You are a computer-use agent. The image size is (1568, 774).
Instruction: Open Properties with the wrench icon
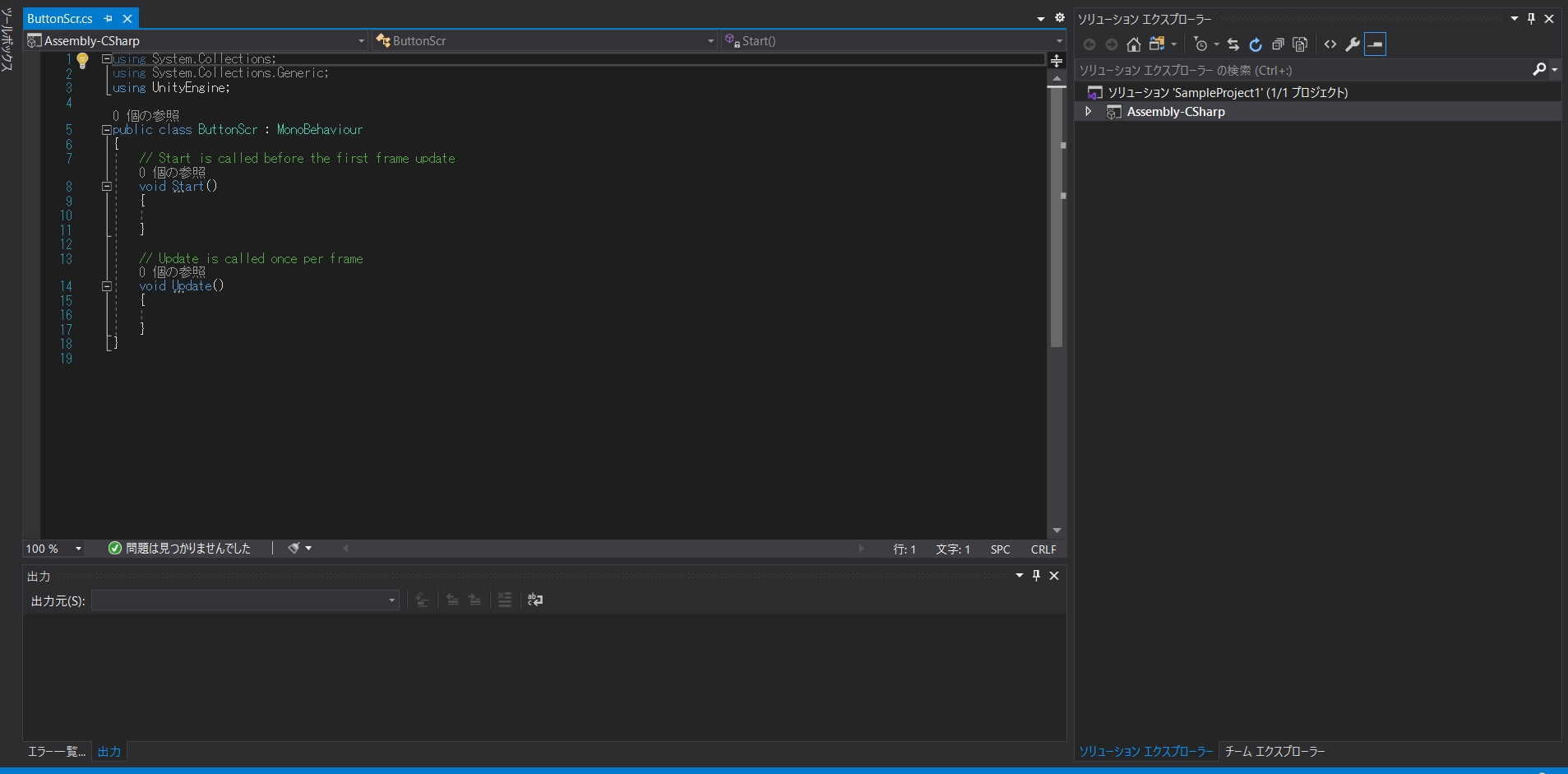pyautogui.click(x=1353, y=44)
